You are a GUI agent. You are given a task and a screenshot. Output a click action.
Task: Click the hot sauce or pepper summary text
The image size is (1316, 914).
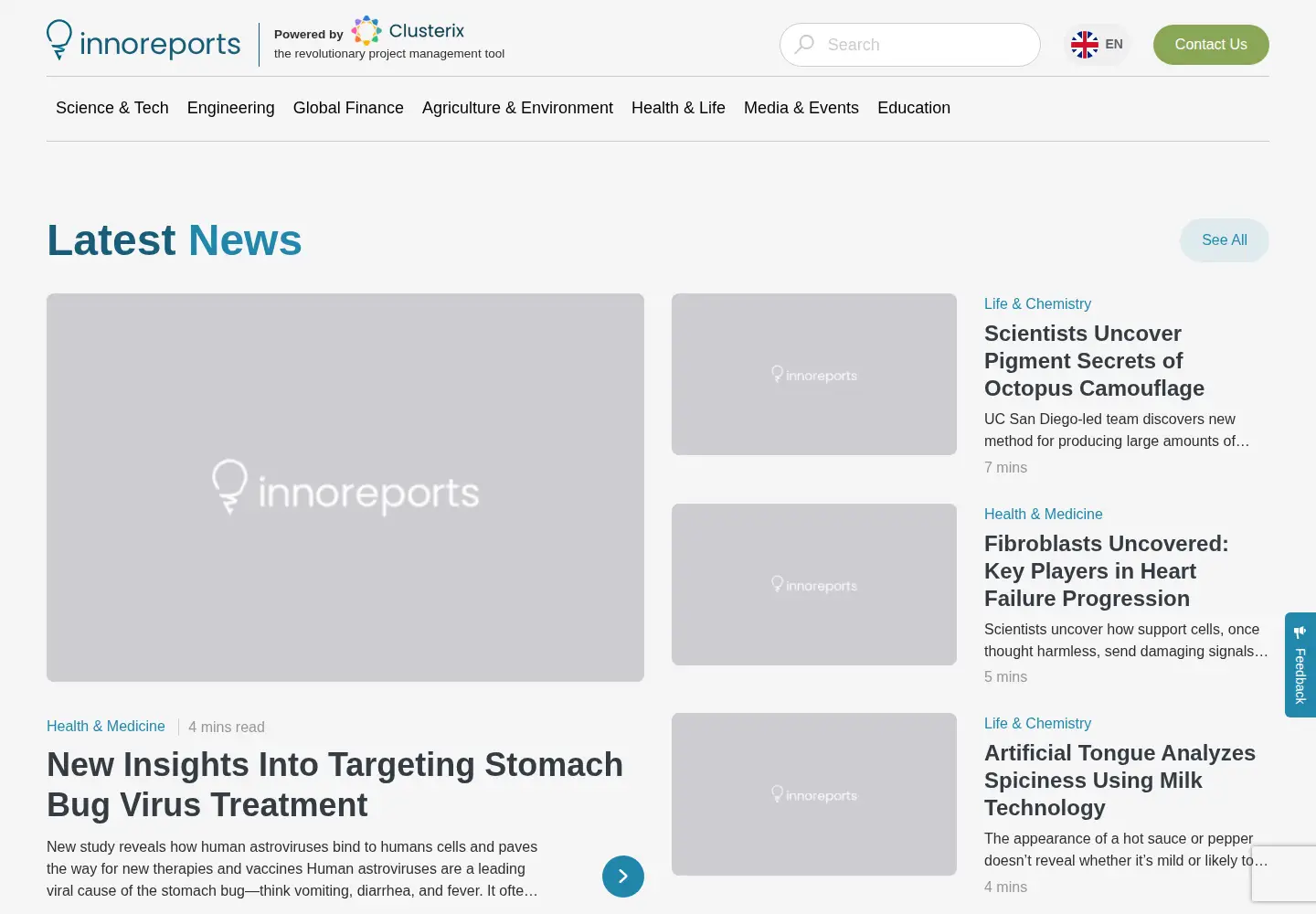1126,849
